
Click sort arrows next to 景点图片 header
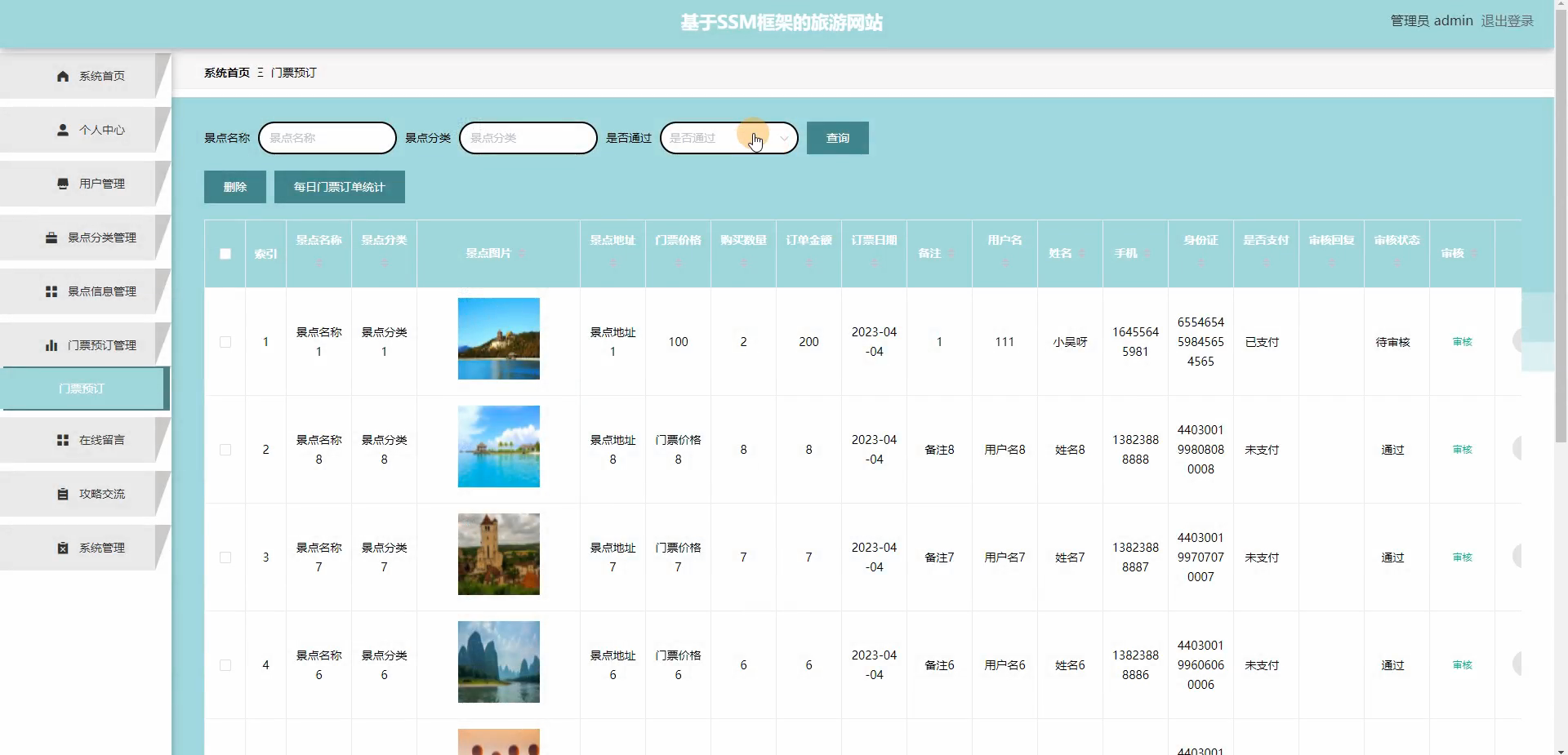tap(522, 254)
